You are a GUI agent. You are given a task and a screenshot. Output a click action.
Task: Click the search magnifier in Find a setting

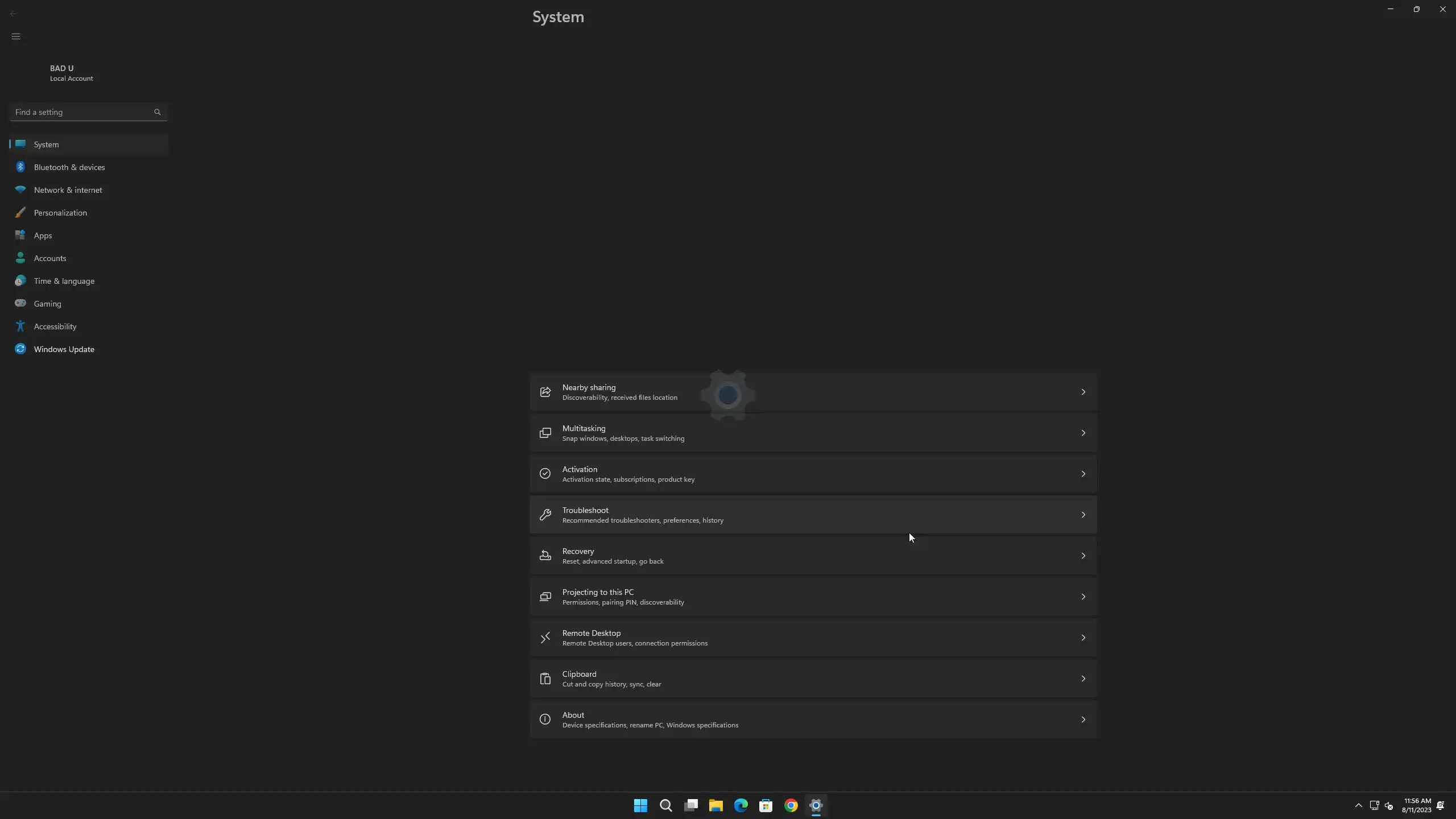point(158,112)
